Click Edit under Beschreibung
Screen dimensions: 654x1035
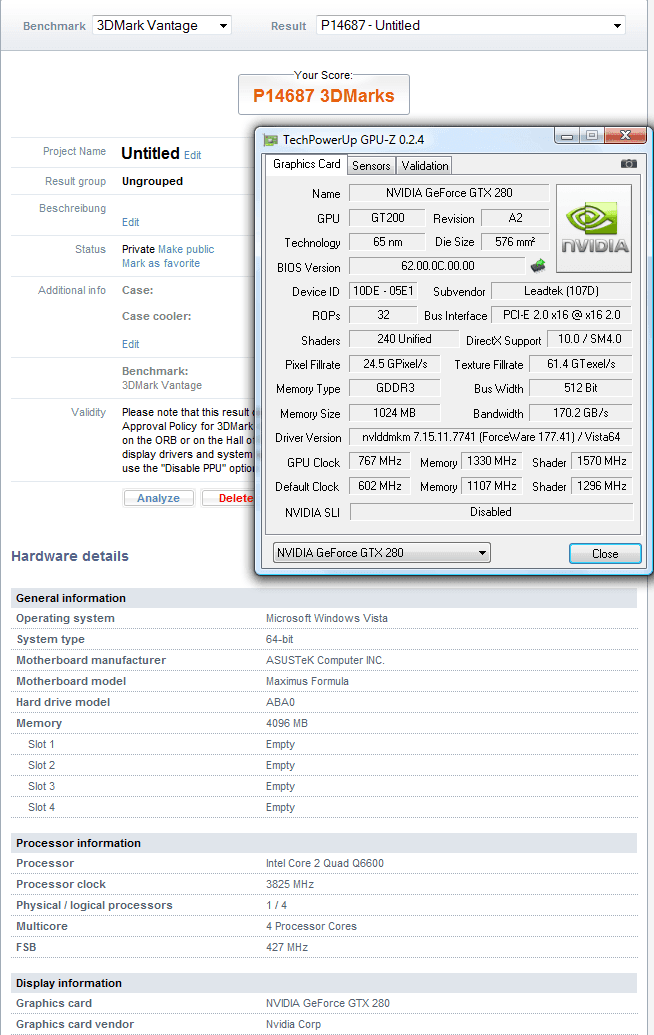[x=131, y=222]
